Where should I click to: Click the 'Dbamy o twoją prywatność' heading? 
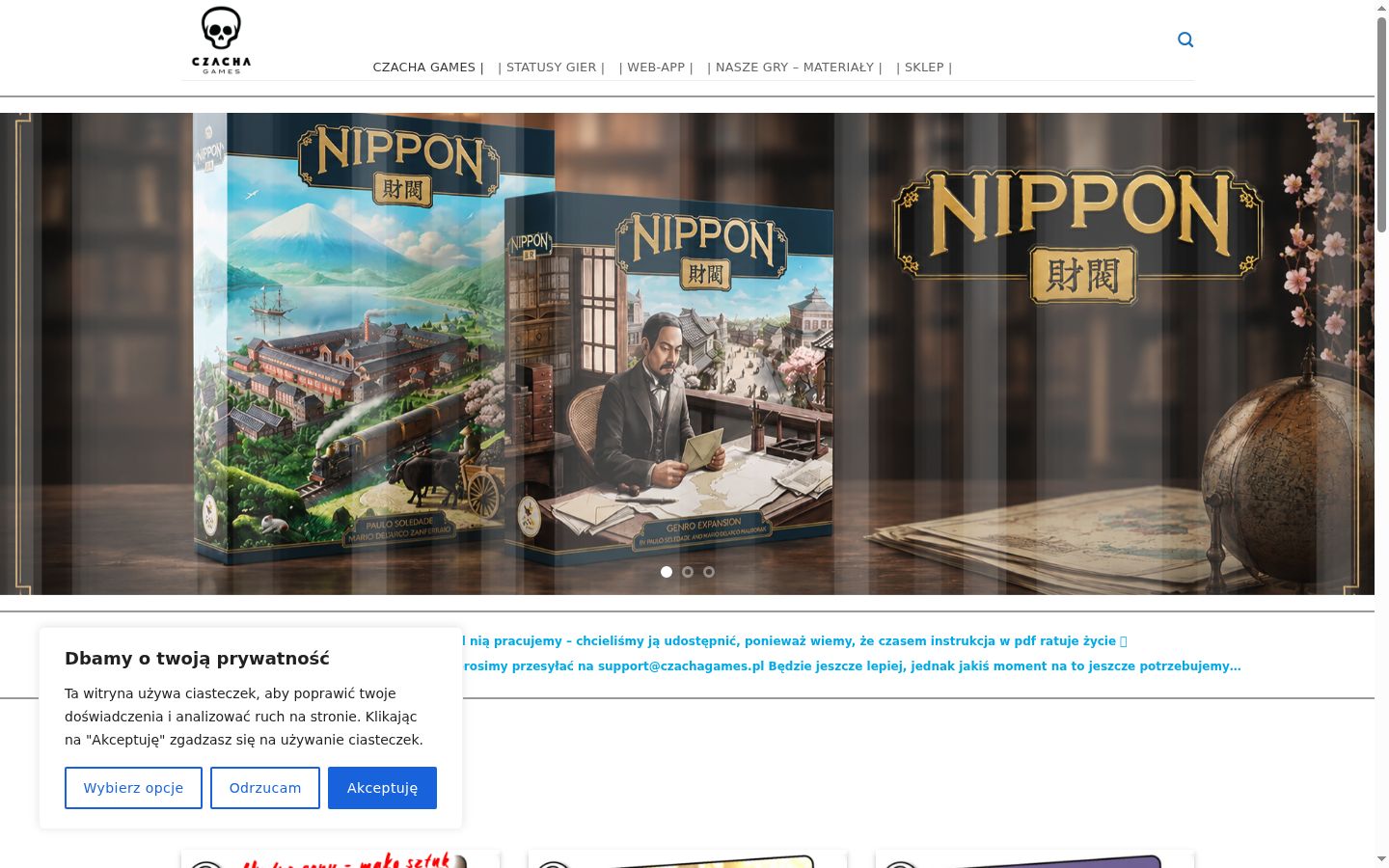tap(197, 659)
